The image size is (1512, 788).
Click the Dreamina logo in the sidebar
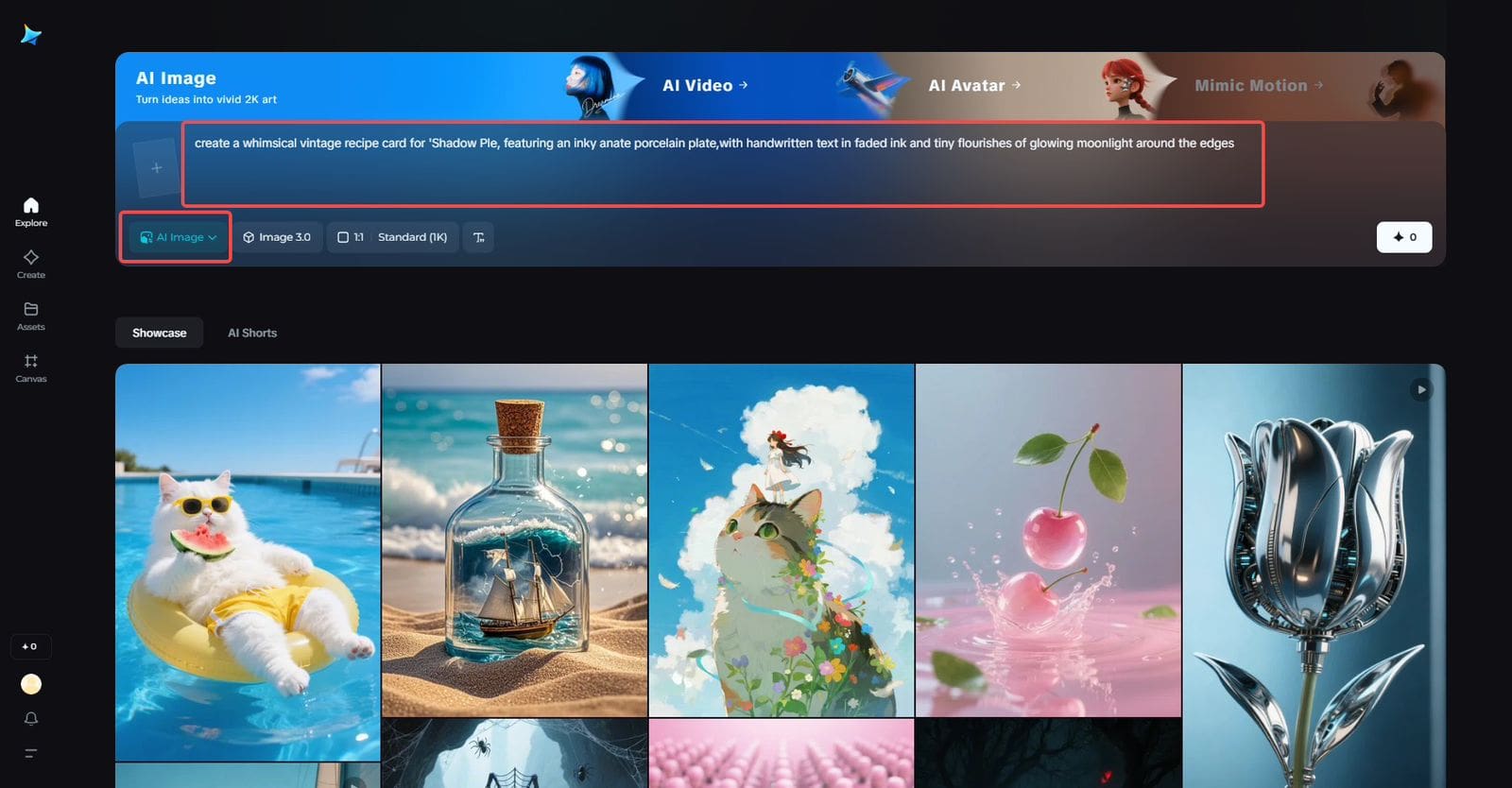(31, 35)
